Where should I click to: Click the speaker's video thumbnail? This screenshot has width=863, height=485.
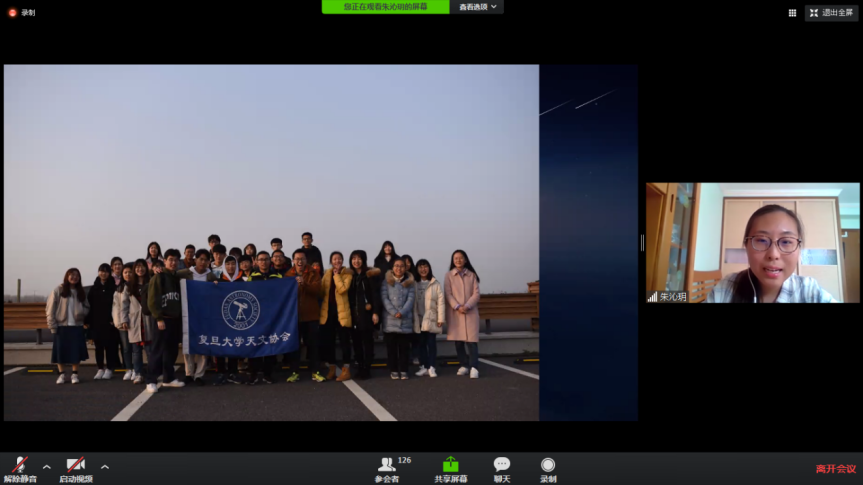pos(752,242)
